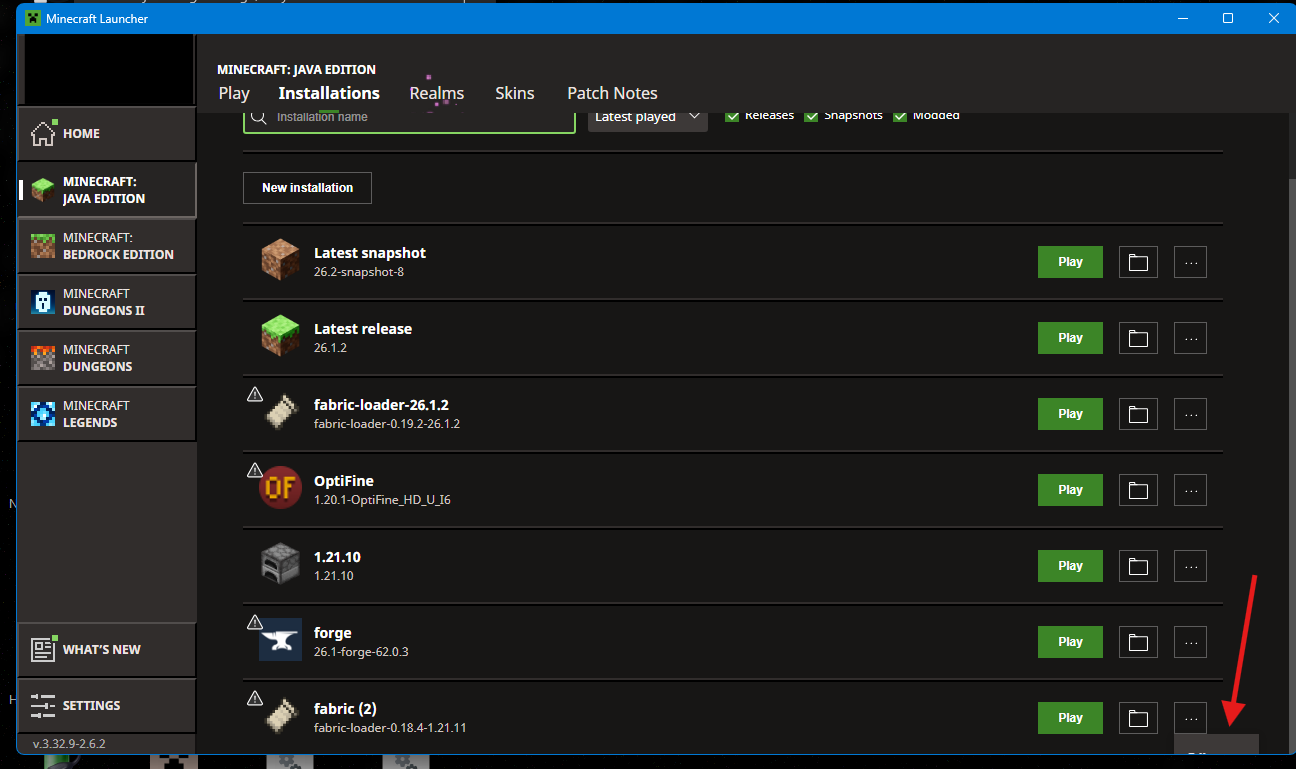Open the folder for fabric-loader-26.1.2

click(x=1137, y=414)
